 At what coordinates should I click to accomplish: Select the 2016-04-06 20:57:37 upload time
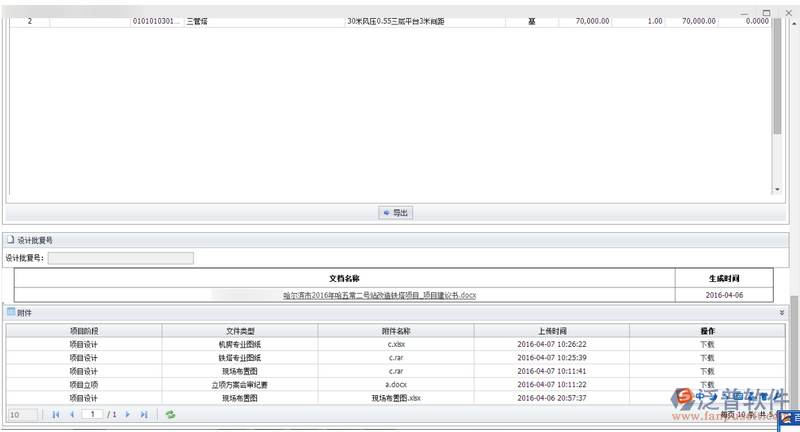[552, 398]
